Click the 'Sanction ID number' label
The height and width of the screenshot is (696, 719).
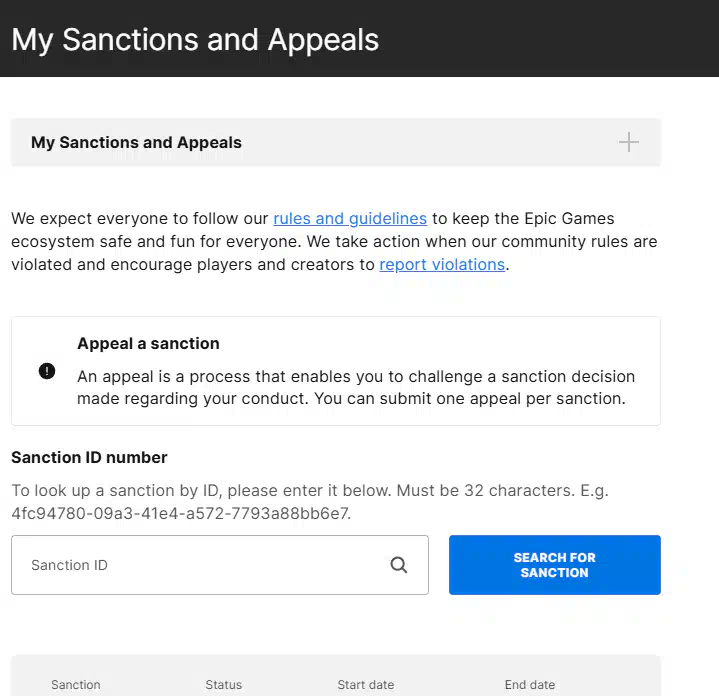point(89,457)
